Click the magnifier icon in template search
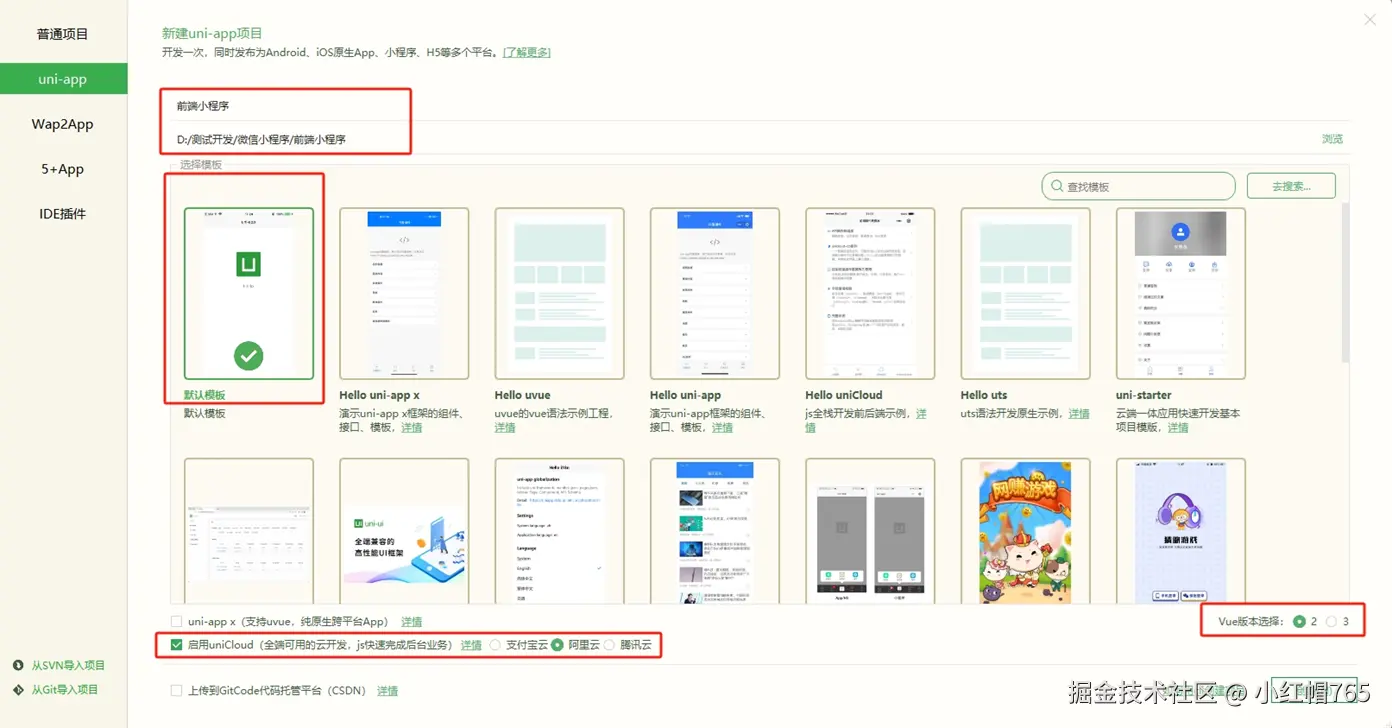The image size is (1392, 728). click(x=1056, y=186)
